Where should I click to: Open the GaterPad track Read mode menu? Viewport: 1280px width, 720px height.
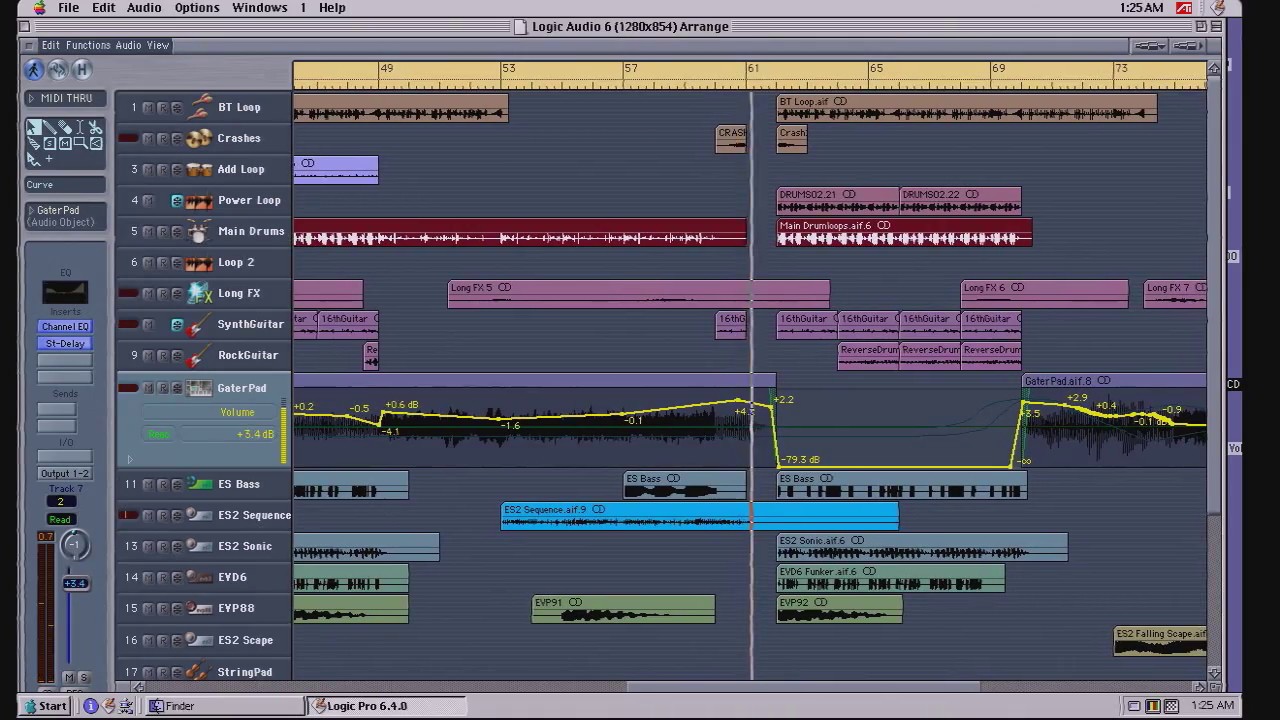pyautogui.click(x=159, y=434)
